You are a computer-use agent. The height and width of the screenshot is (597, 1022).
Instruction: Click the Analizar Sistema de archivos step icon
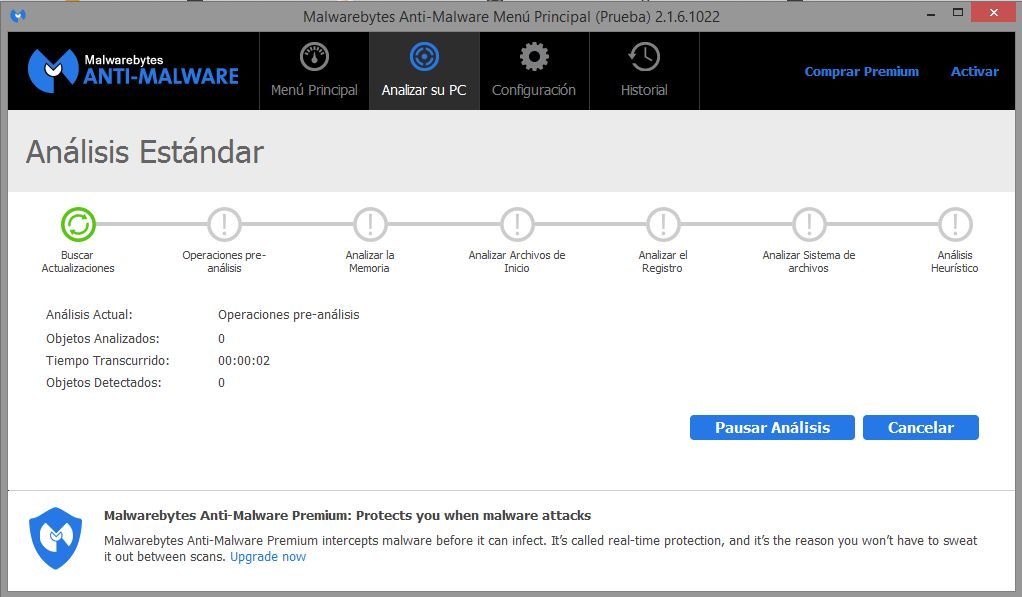click(x=809, y=224)
